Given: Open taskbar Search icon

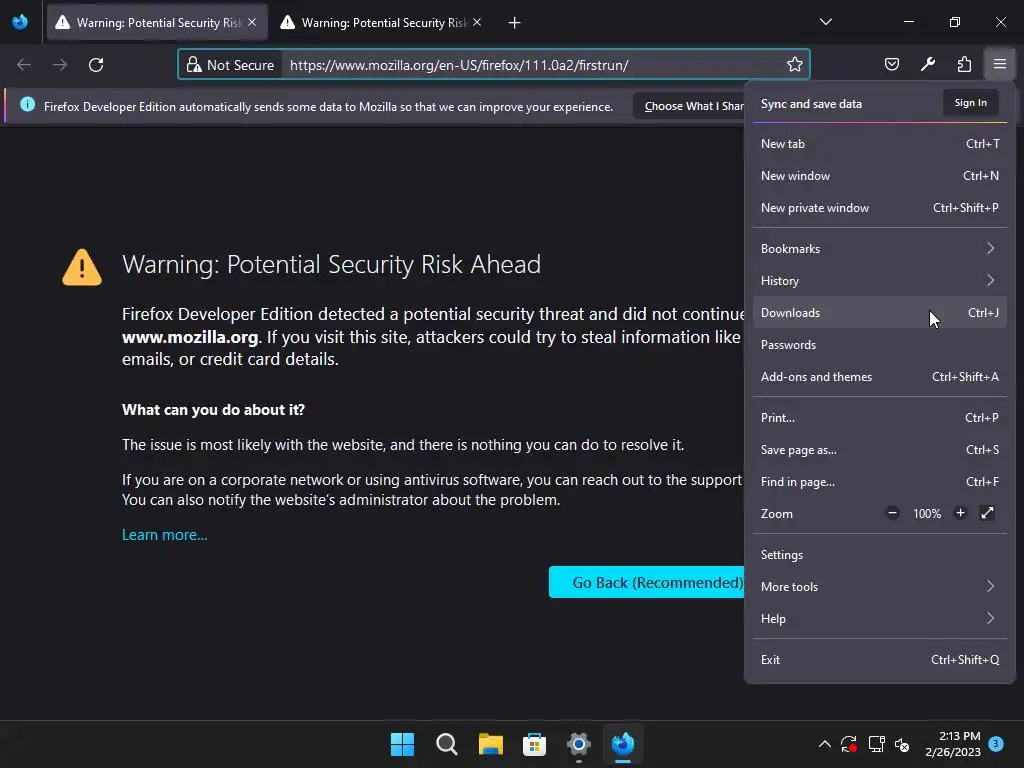Looking at the screenshot, I should click(447, 744).
